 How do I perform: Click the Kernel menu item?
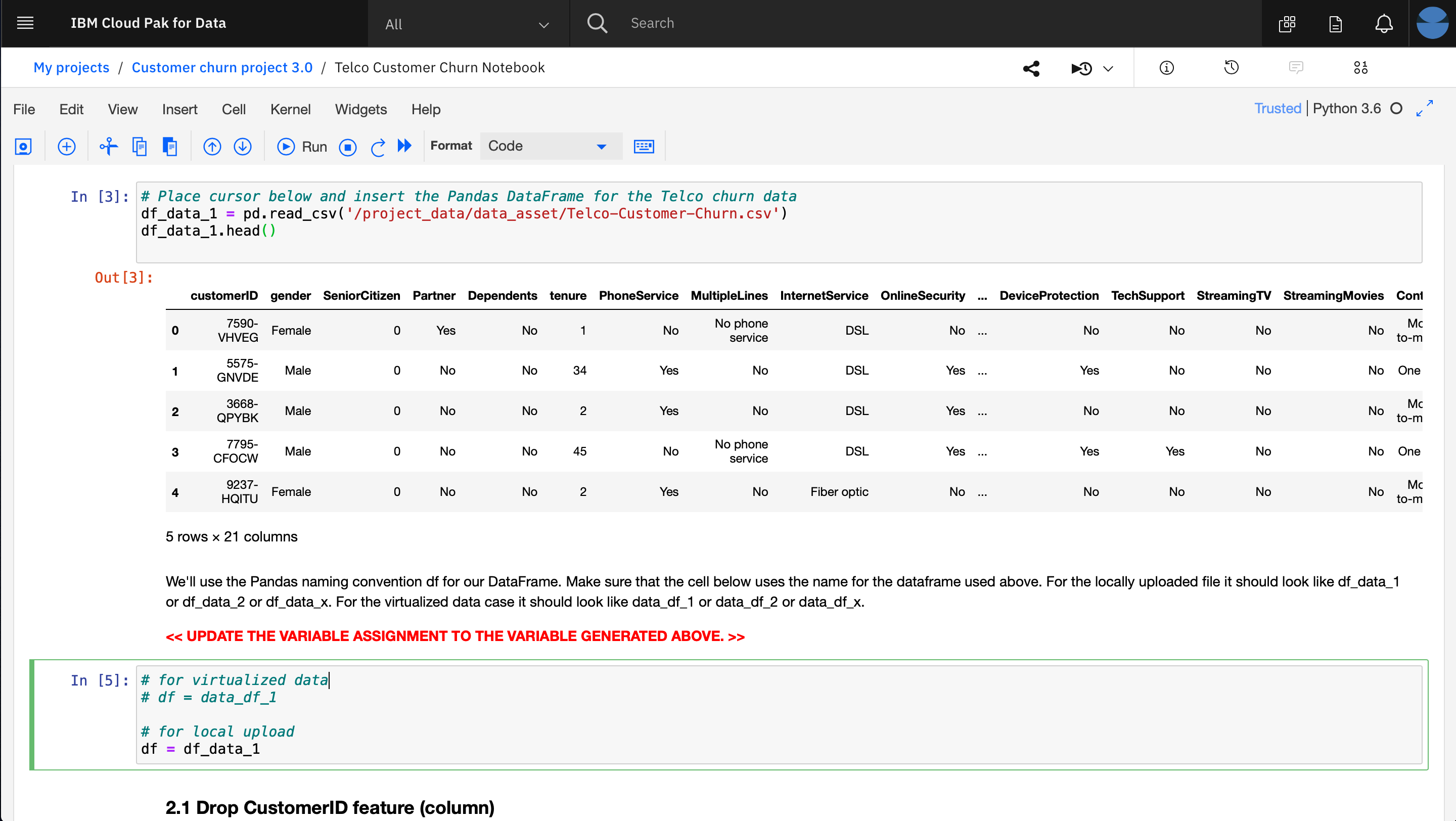tap(290, 109)
